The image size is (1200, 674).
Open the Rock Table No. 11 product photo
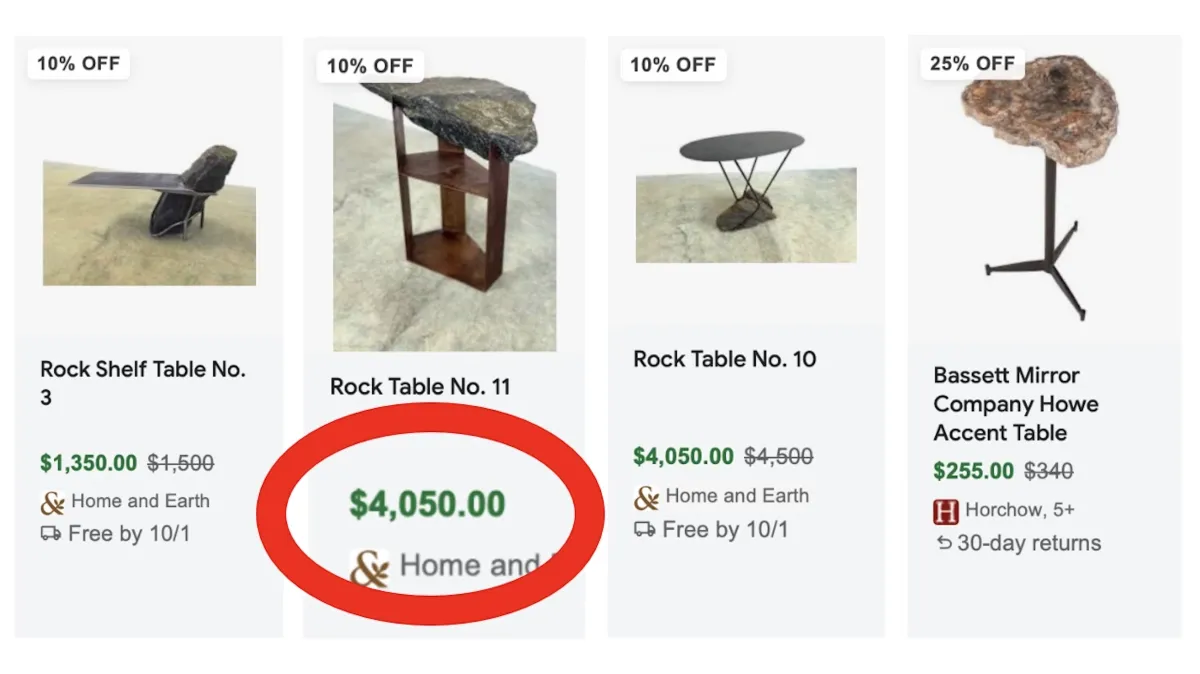(444, 214)
